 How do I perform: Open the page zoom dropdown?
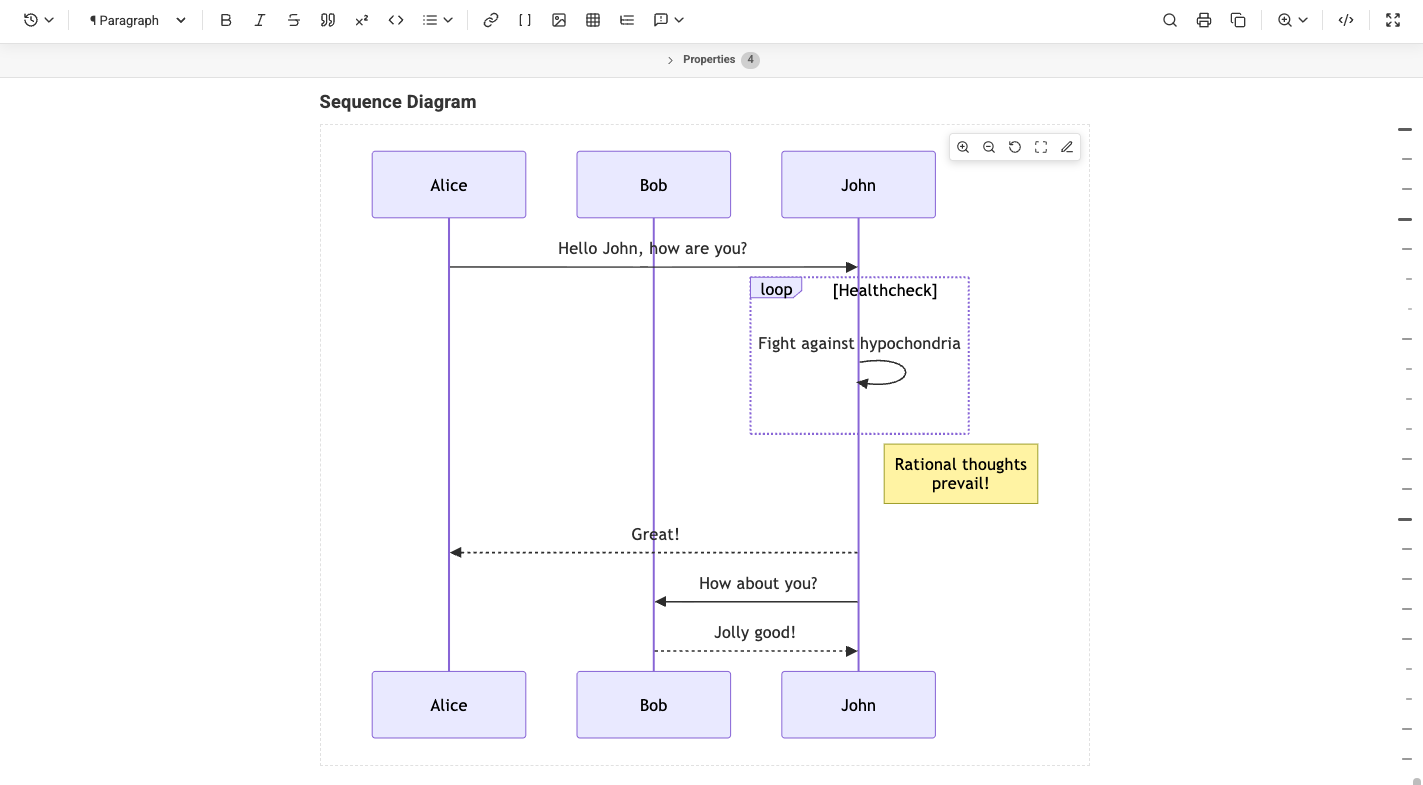coord(1293,20)
